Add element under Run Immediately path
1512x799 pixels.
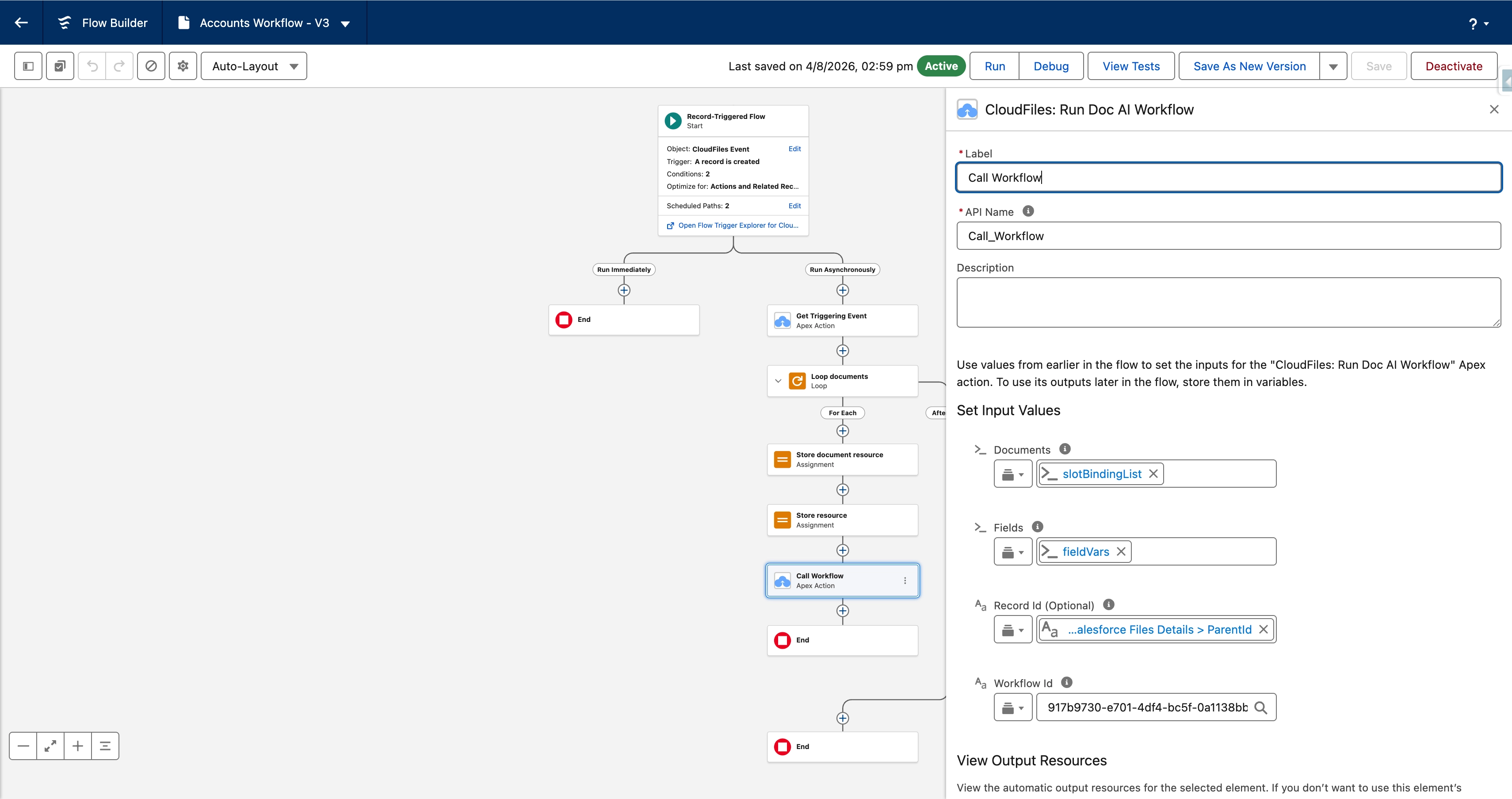(x=624, y=290)
